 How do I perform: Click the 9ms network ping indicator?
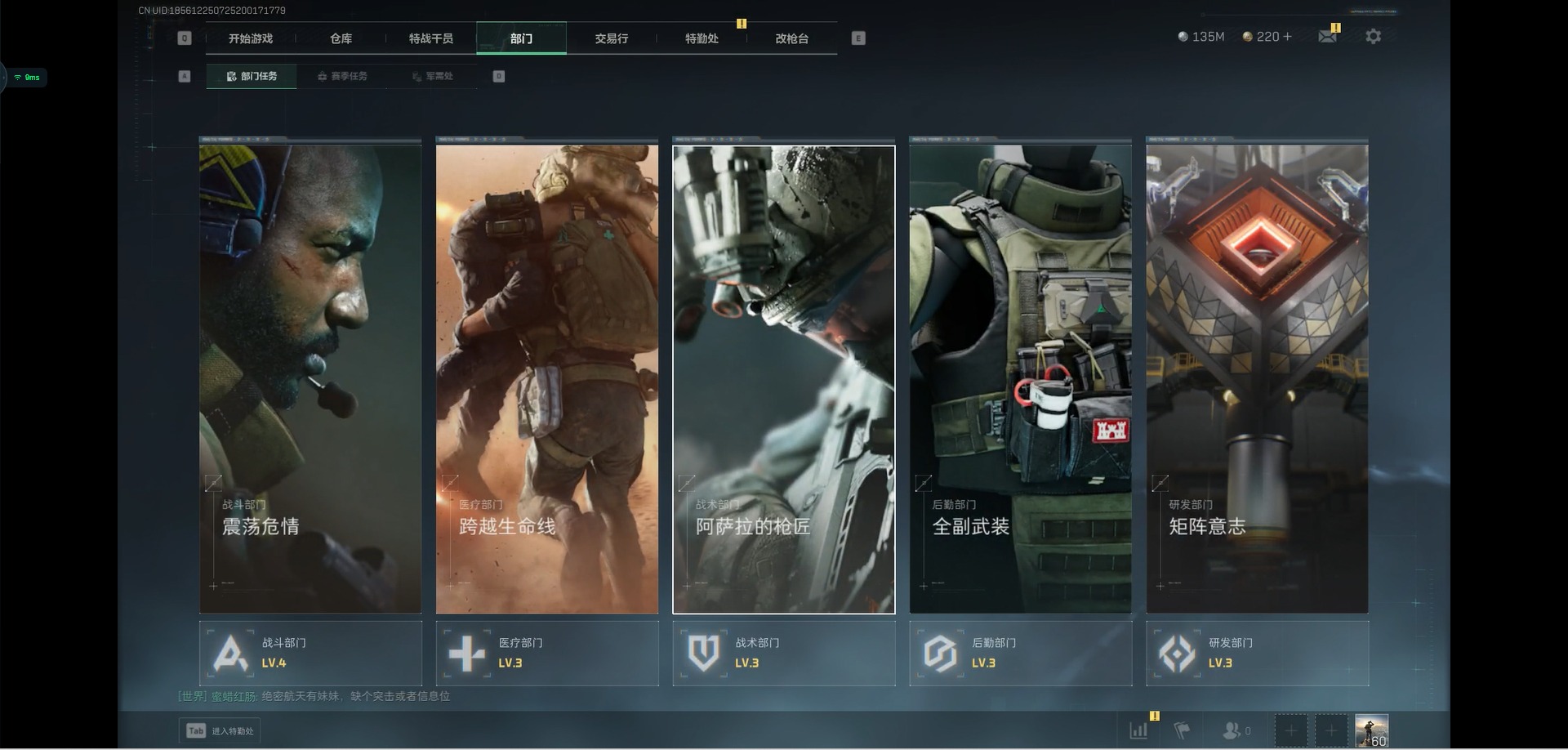pyautogui.click(x=27, y=78)
